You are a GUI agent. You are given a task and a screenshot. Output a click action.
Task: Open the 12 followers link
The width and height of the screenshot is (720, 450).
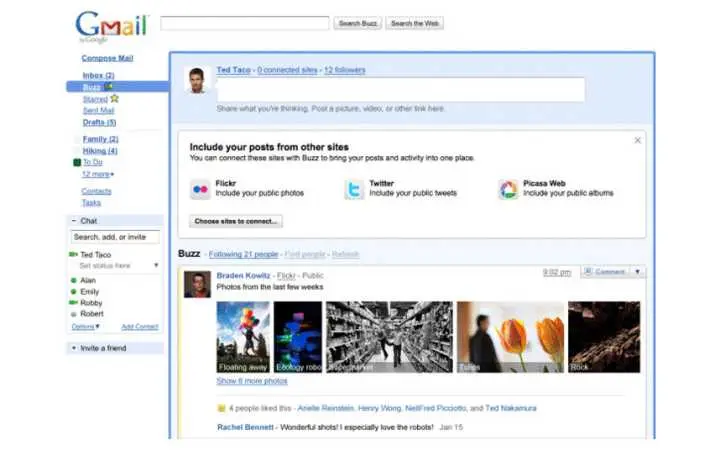pyautogui.click(x=345, y=70)
